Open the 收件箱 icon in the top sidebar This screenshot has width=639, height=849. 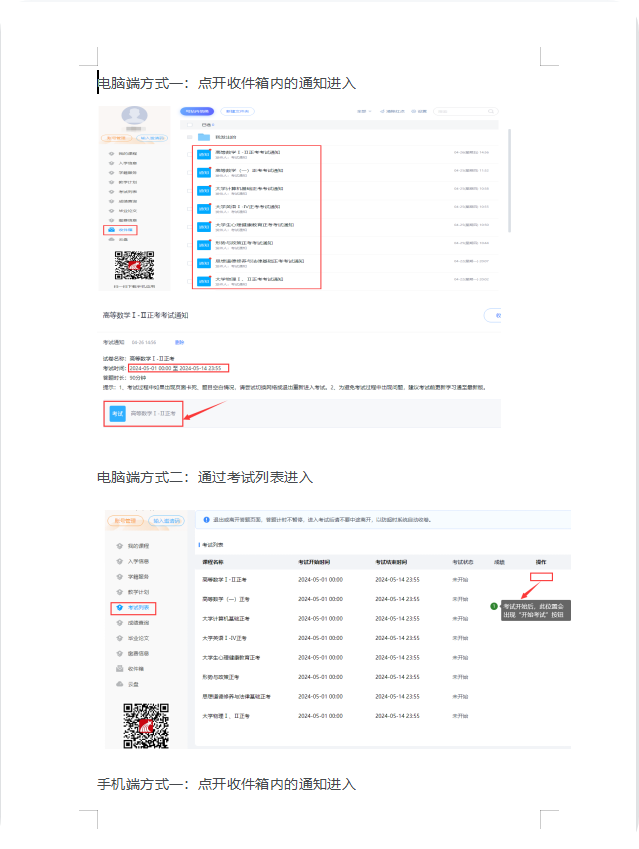click(110, 230)
